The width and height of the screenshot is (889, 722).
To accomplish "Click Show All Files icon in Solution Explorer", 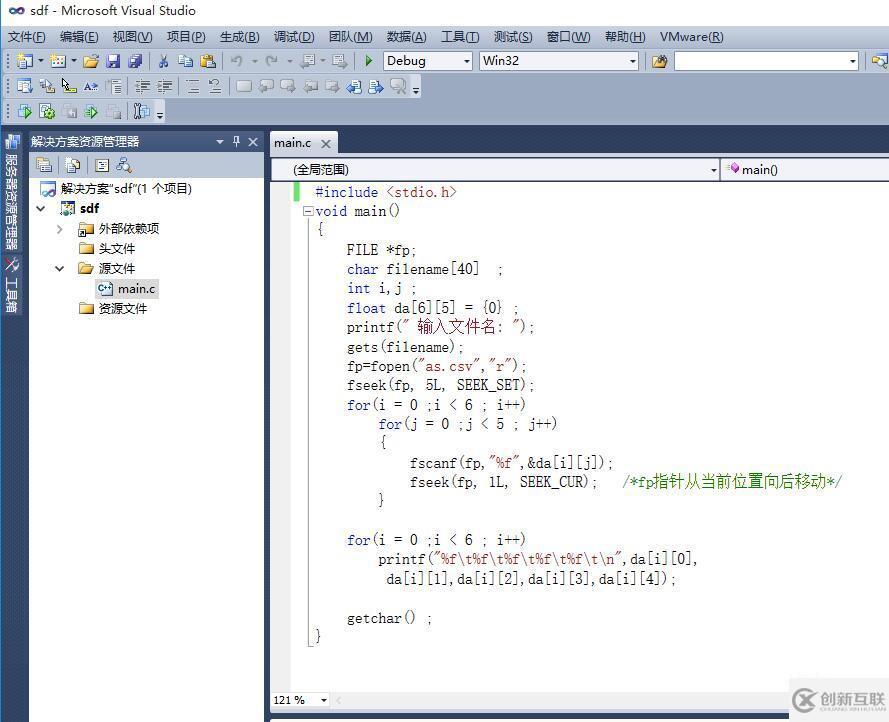I will pyautogui.click(x=72, y=165).
